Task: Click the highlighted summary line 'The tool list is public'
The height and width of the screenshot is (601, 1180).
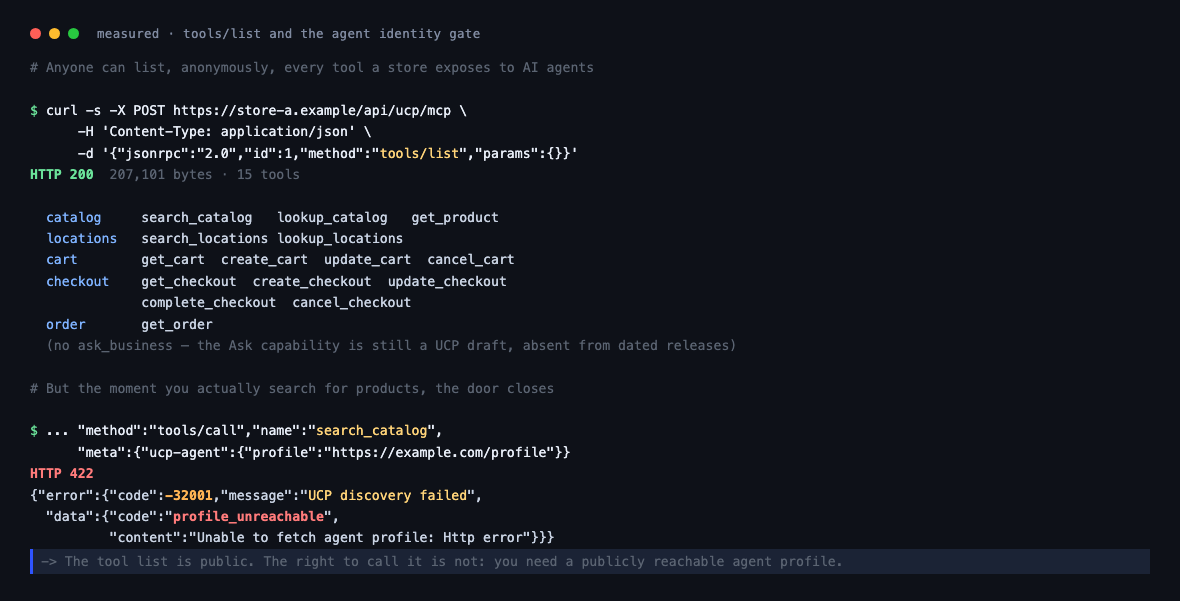Action: (590, 562)
